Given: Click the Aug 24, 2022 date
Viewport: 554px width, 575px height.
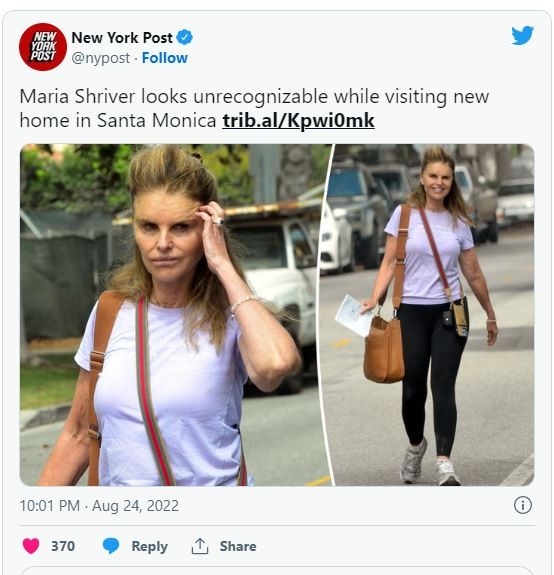Looking at the screenshot, I should [135, 506].
